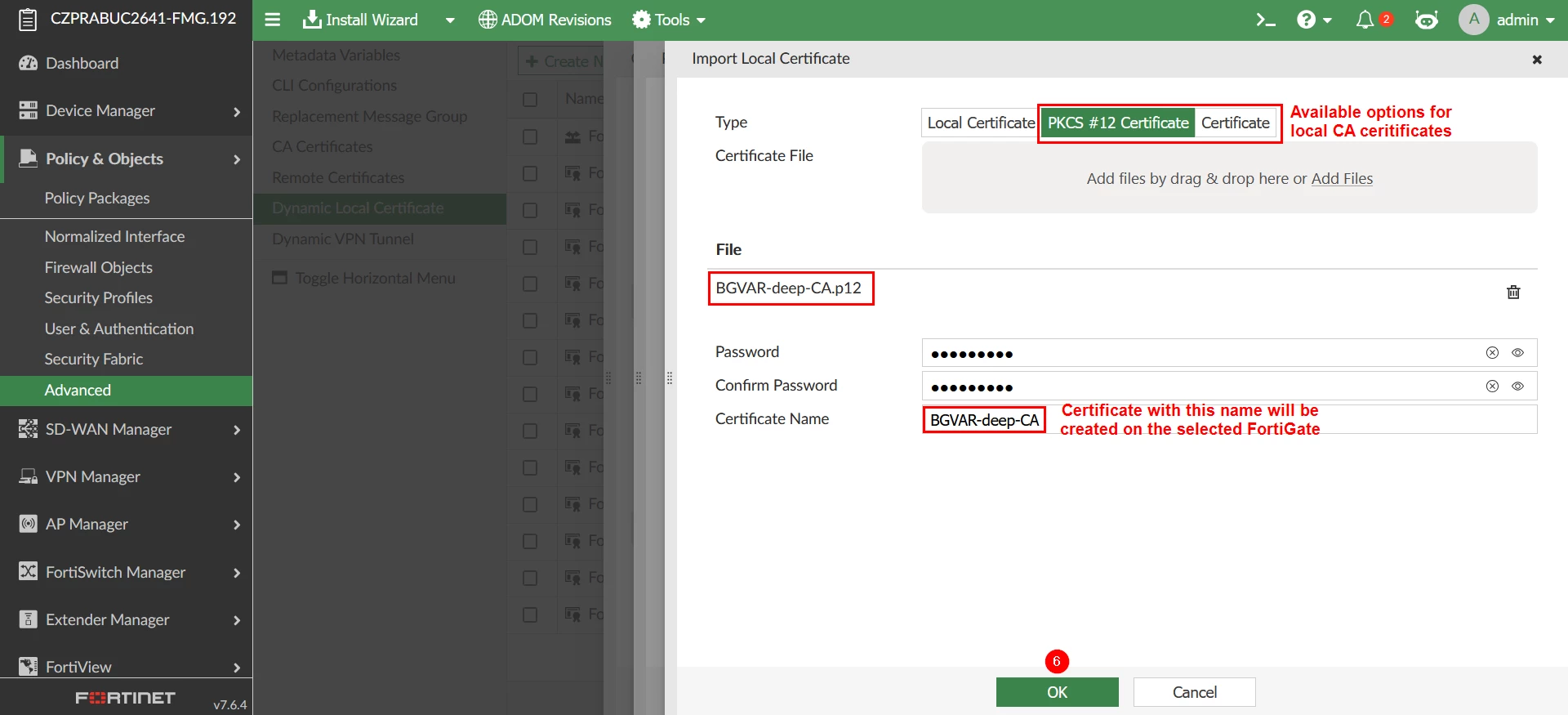1568x715 pixels.
Task: Open CA Certificates in Advanced submenu
Action: [x=322, y=146]
